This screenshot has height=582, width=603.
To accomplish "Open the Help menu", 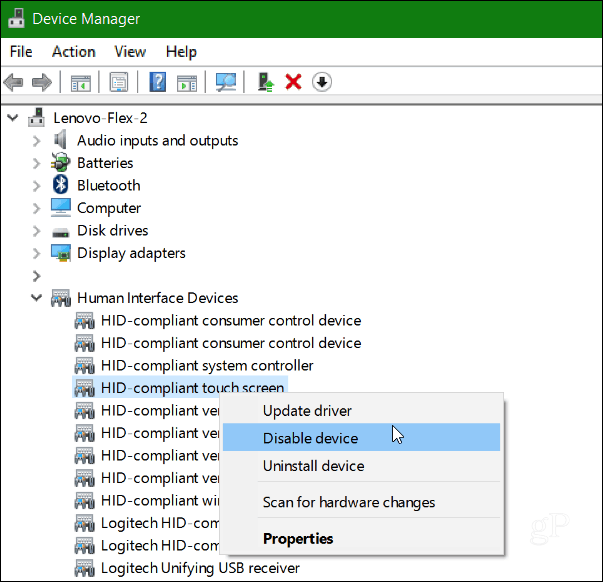I will point(181,52).
